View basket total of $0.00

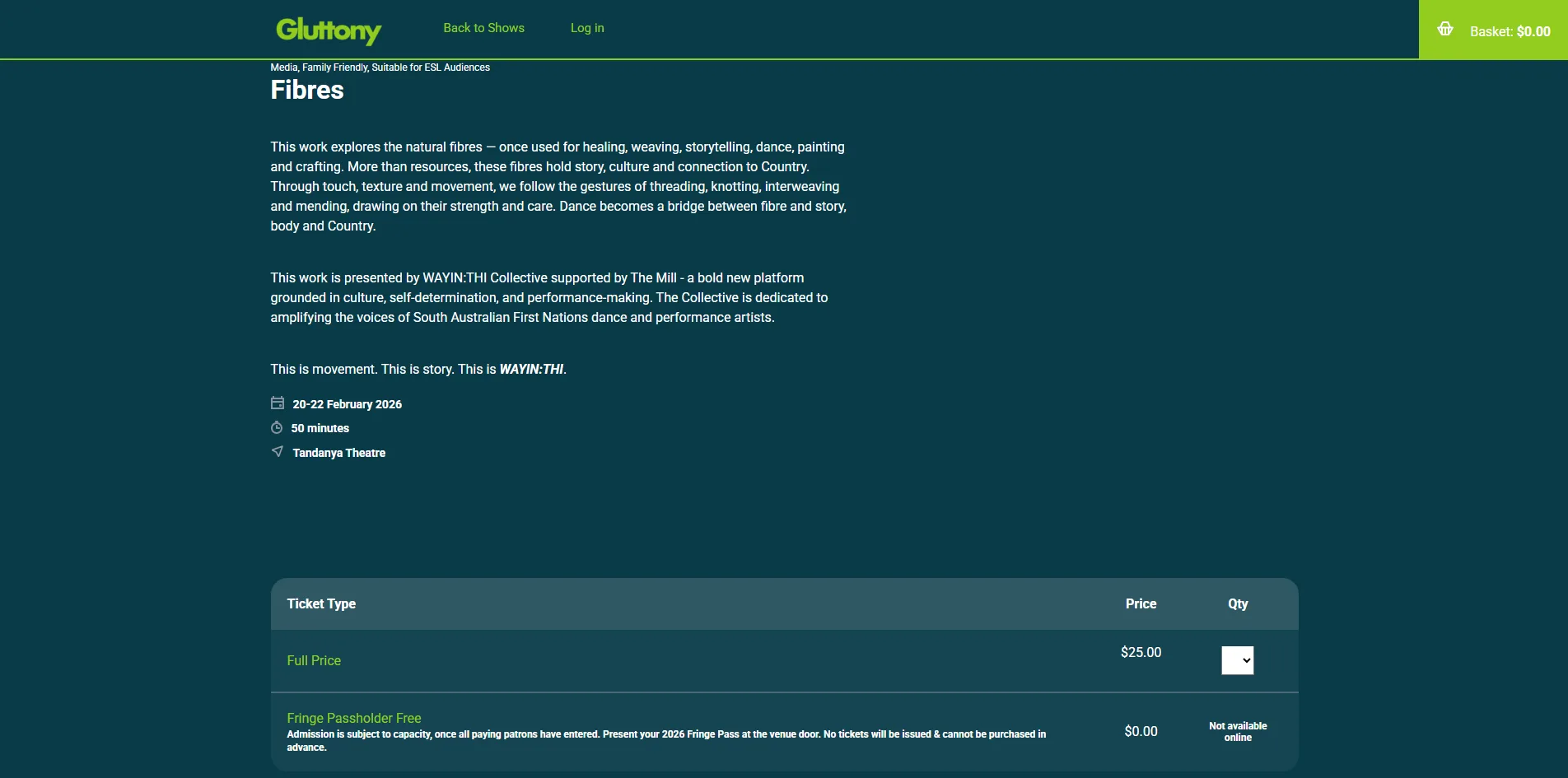(1510, 31)
